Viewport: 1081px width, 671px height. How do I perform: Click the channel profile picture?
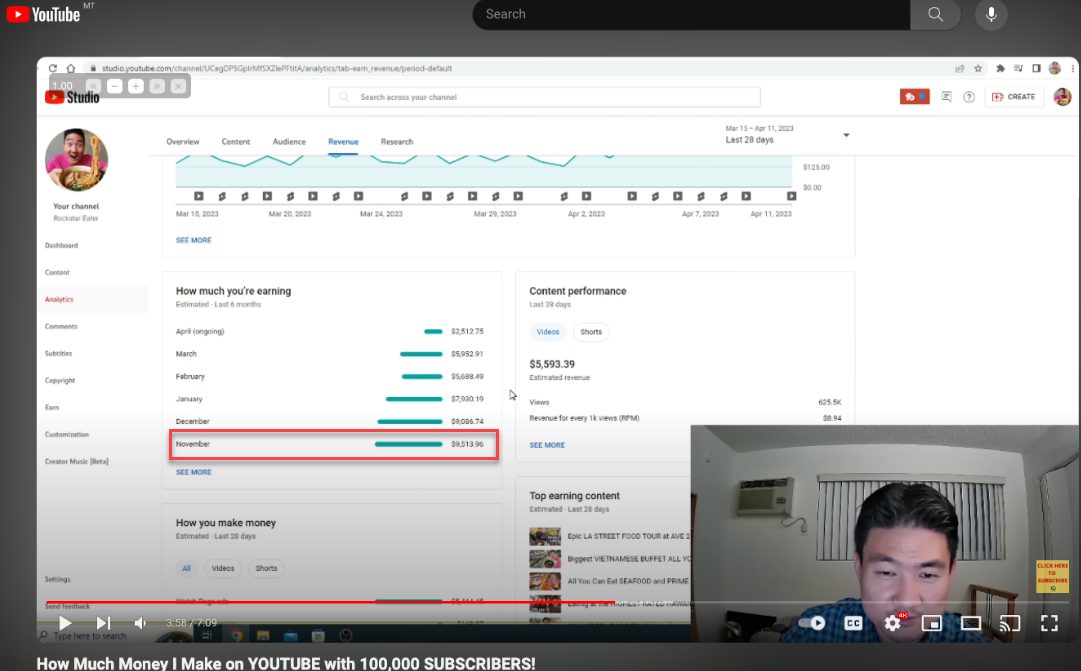[x=77, y=160]
